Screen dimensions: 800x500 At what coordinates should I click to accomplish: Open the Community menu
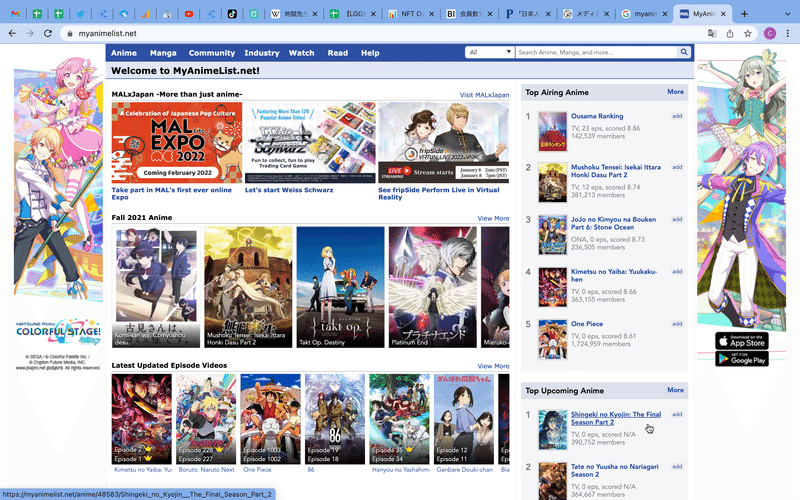pos(212,53)
